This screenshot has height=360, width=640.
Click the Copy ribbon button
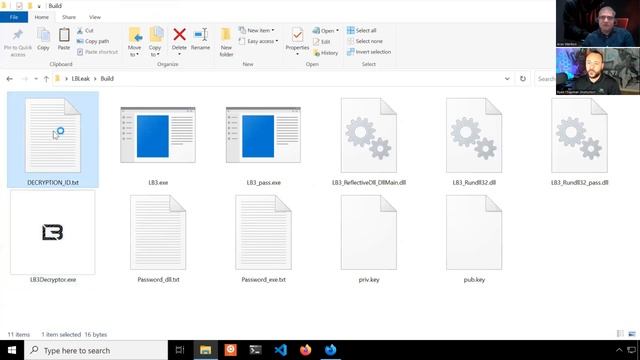coord(43,40)
